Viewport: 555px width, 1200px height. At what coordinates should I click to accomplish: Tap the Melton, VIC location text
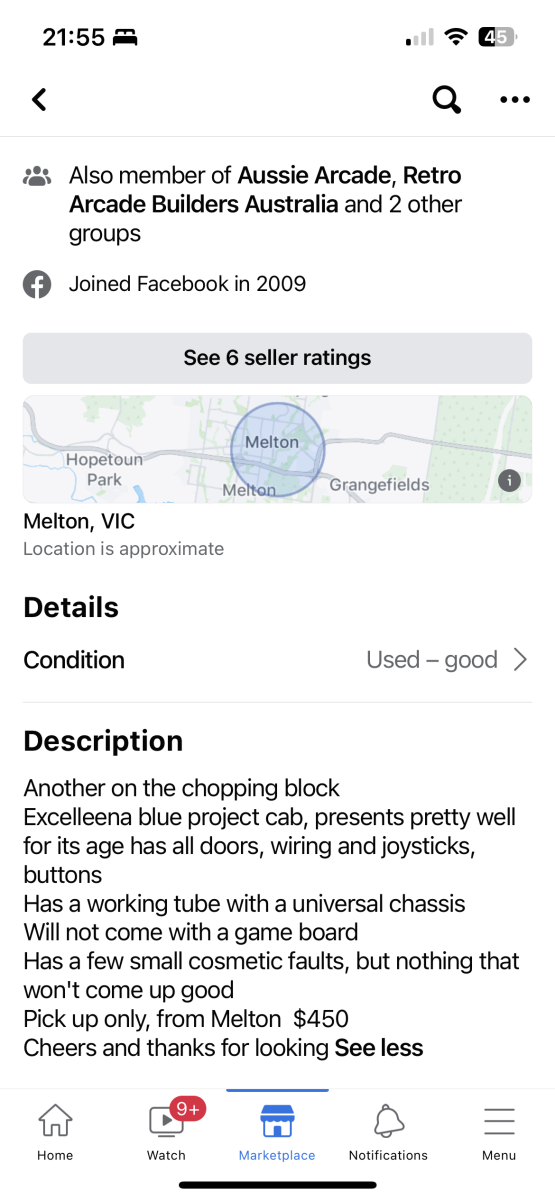(x=79, y=522)
